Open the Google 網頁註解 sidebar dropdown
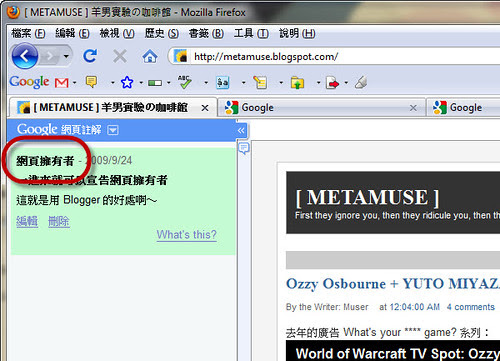 point(113,130)
